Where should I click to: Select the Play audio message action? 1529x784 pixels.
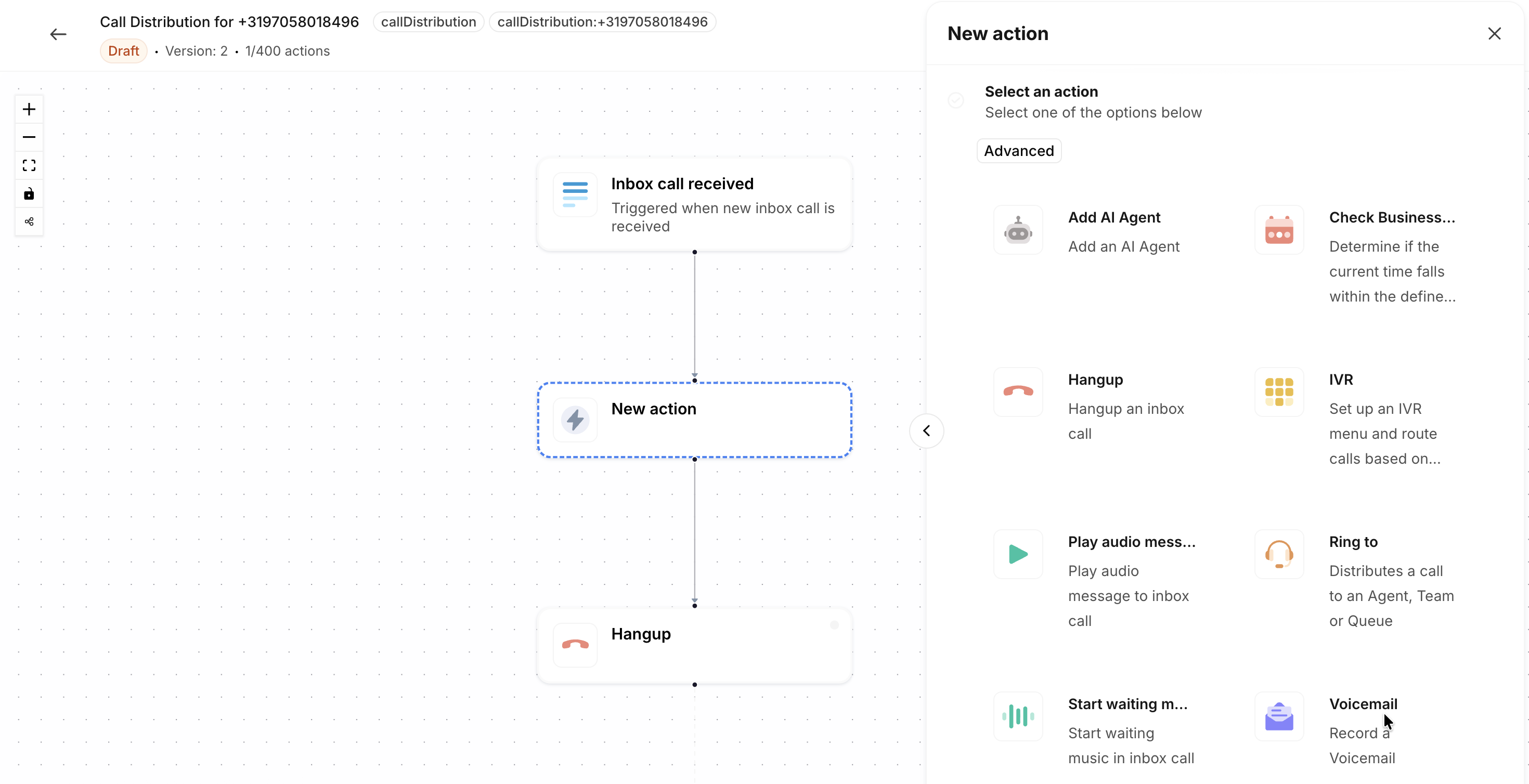pos(1131,542)
